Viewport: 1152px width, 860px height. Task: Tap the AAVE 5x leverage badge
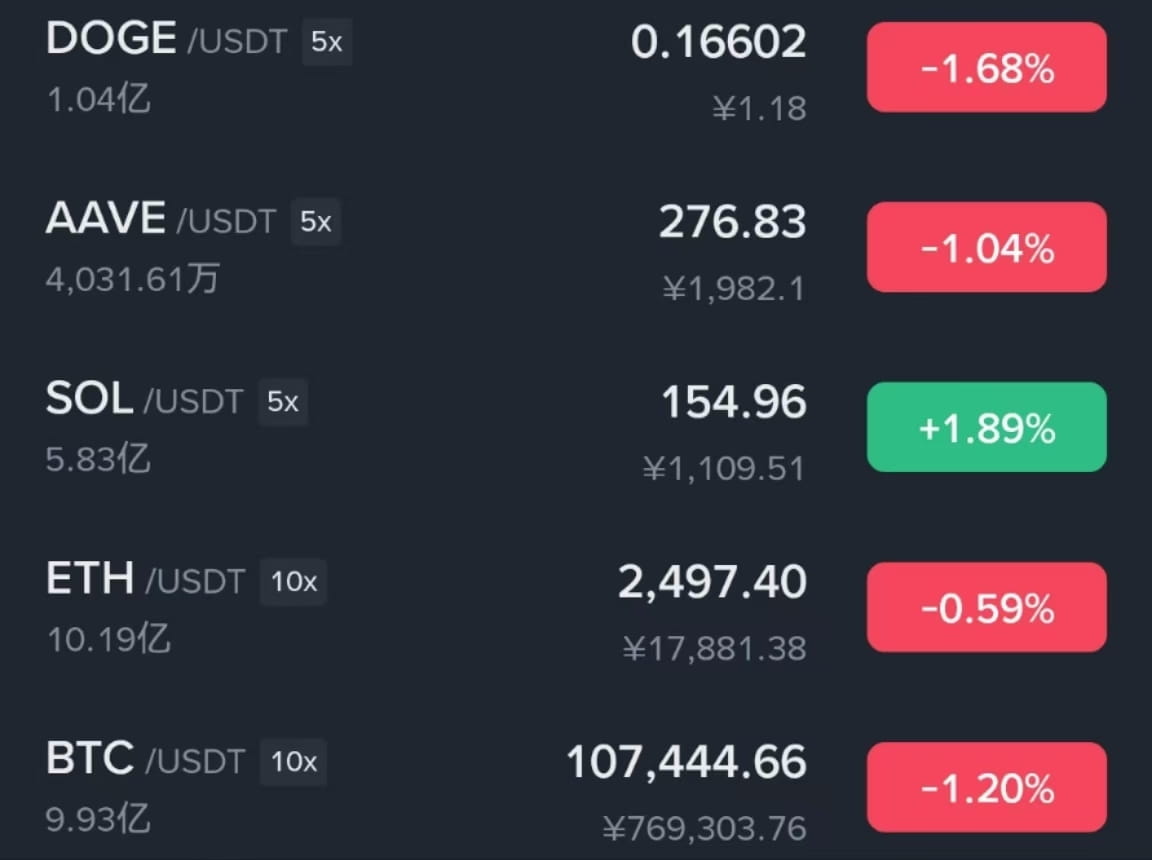[x=316, y=221]
